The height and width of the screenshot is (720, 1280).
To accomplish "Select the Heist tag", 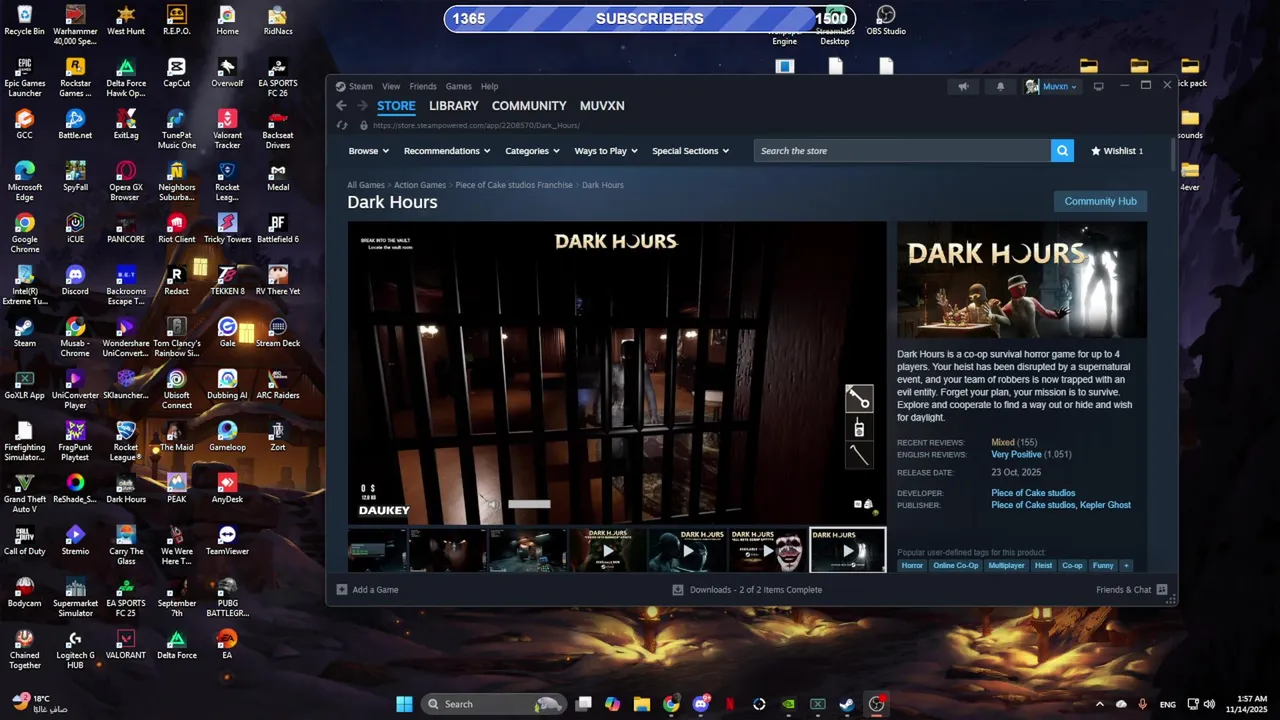I will 1043,566.
